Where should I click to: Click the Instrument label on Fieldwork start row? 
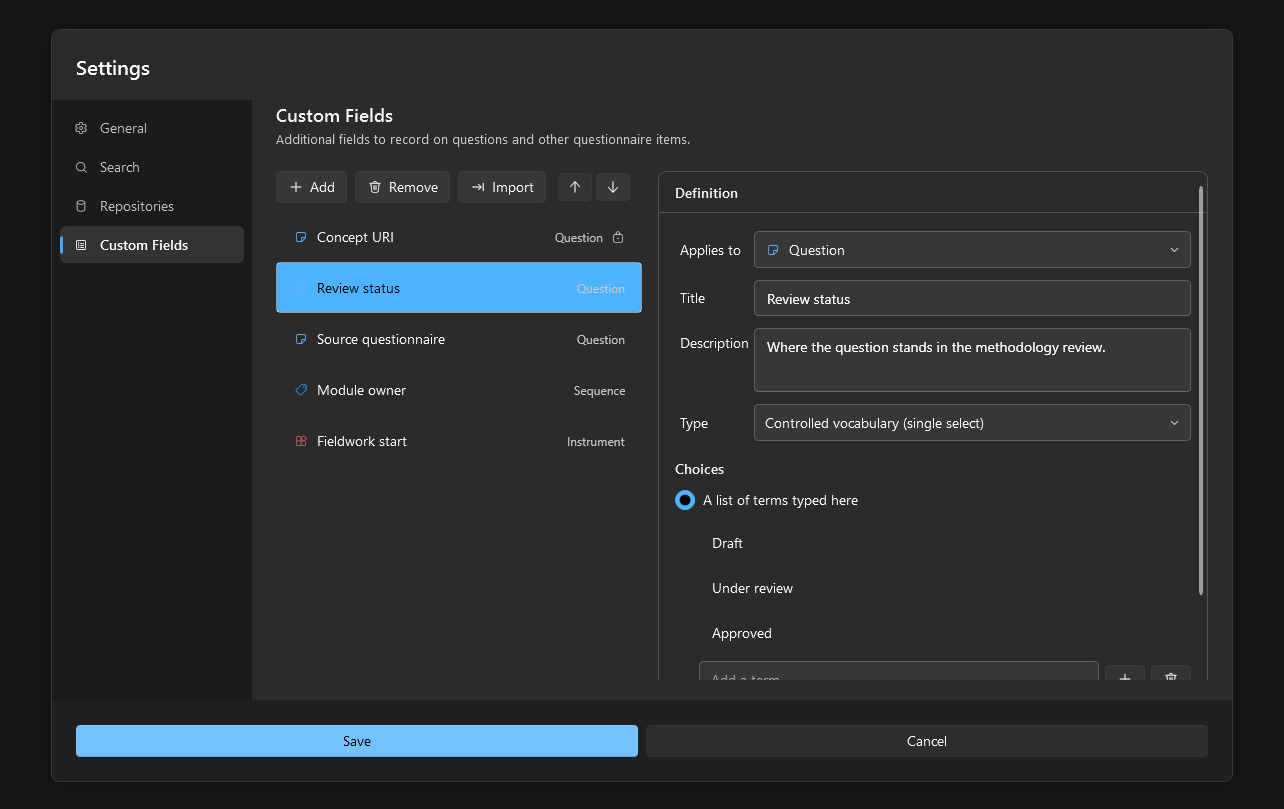596,442
